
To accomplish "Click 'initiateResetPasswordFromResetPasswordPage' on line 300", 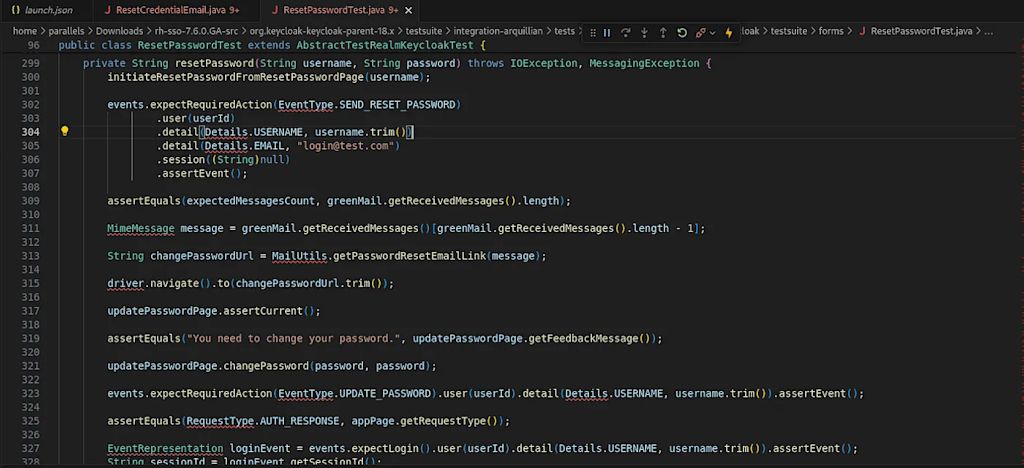I will tap(235, 77).
